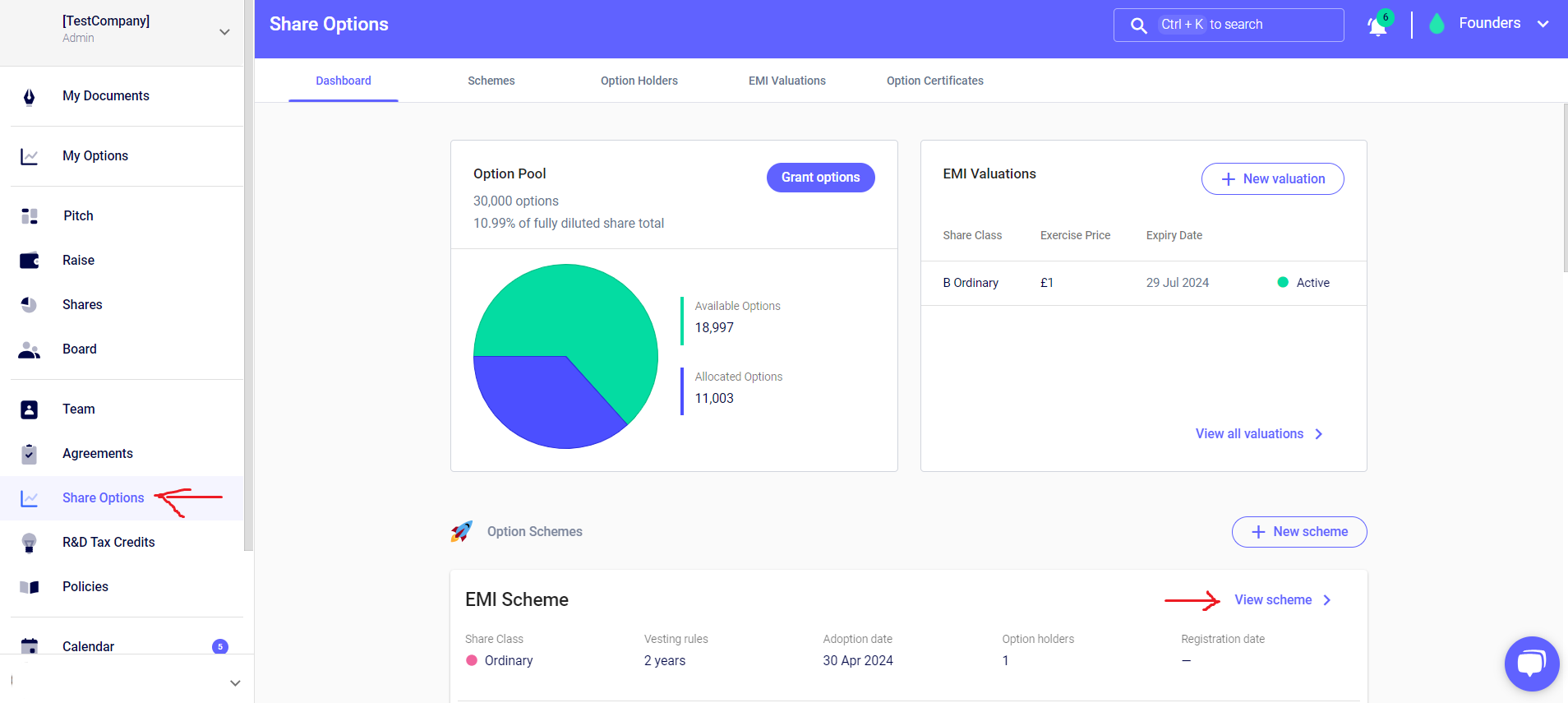Click the Raise wallet icon
Viewport: 1568px width, 703px height.
tap(30, 261)
